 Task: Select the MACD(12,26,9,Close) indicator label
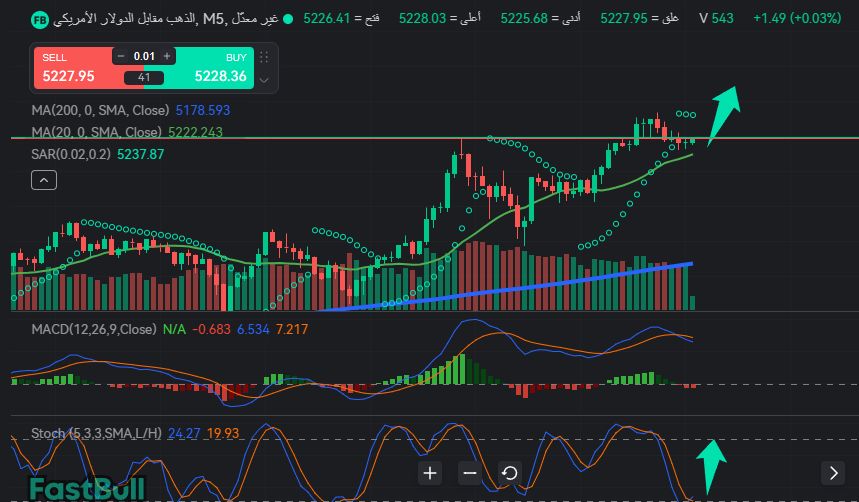[x=94, y=329]
